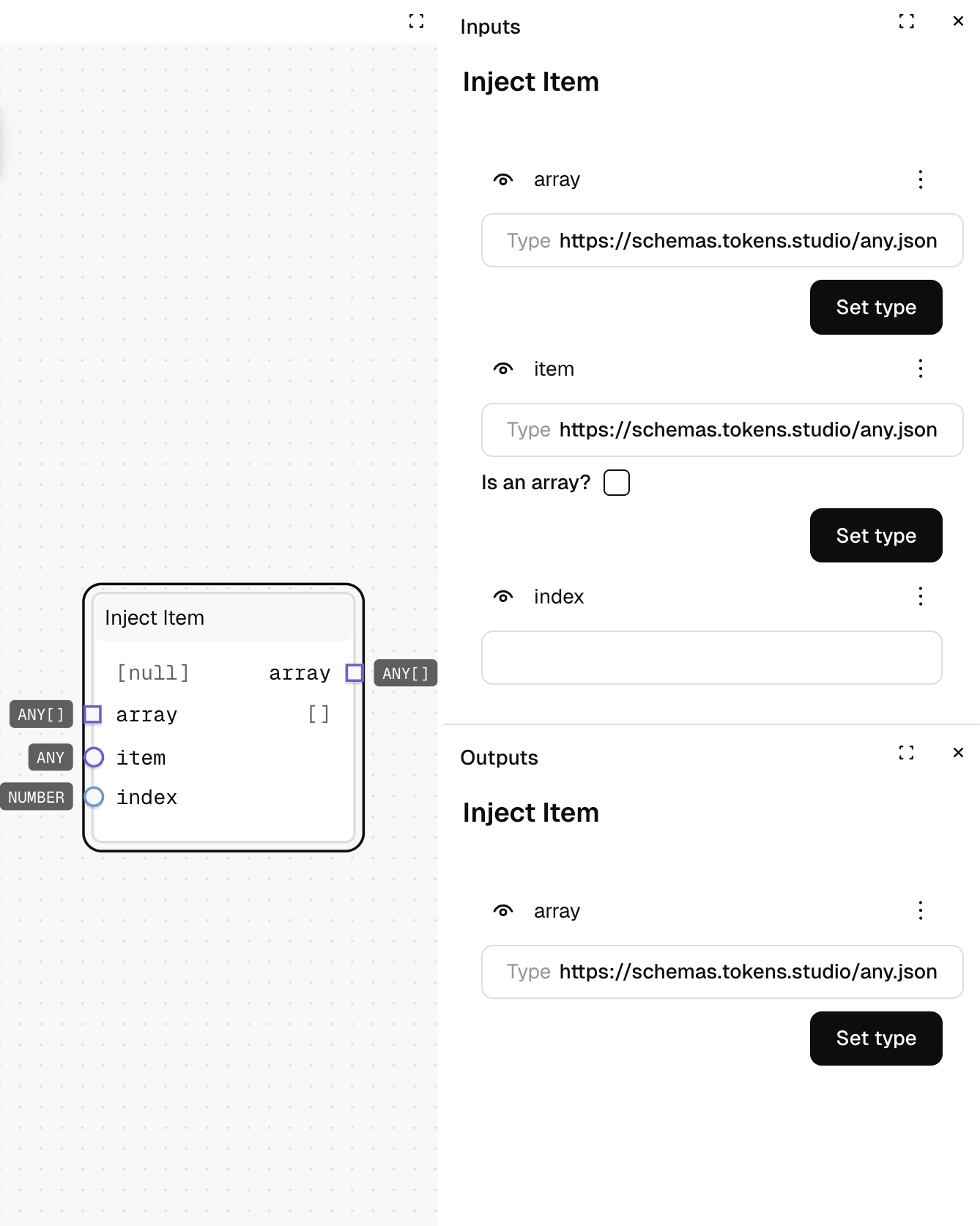Click index input port circle on node
Viewport: 980px width, 1226px height.
pos(94,796)
